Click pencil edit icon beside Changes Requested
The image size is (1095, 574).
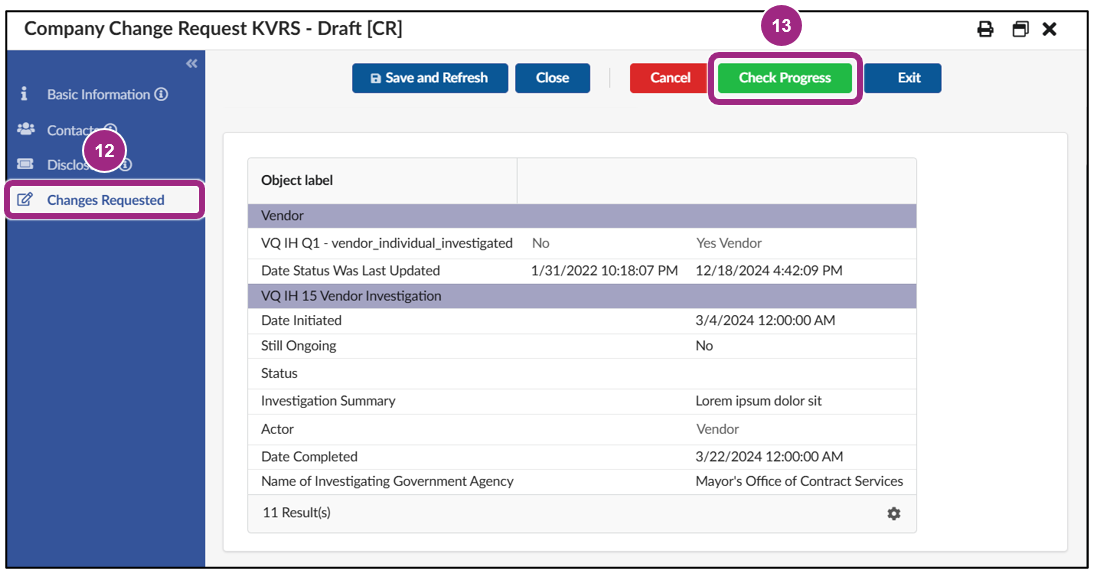coord(26,200)
